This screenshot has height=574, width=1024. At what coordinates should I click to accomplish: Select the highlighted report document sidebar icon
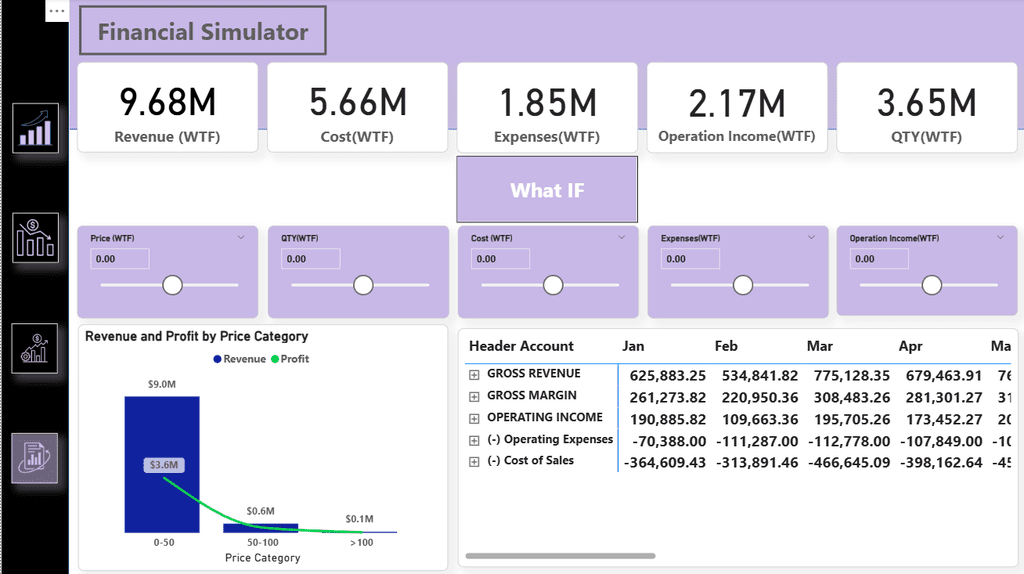(x=35, y=458)
